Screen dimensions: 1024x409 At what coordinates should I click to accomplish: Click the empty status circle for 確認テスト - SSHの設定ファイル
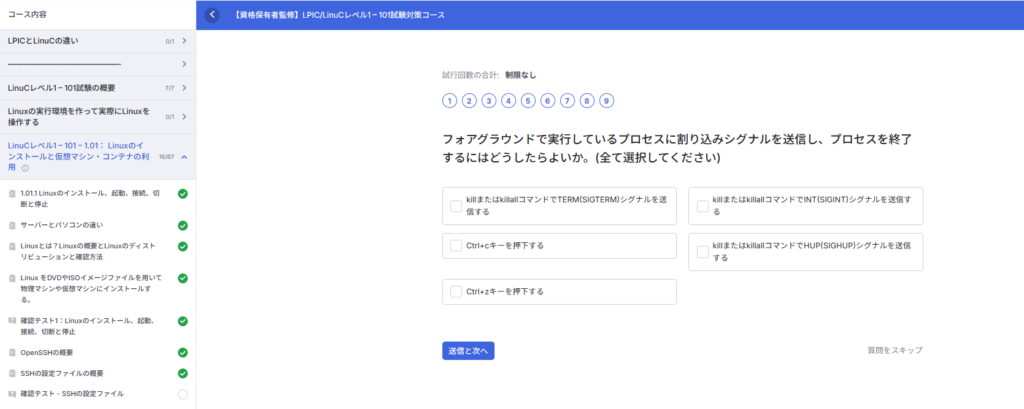[x=183, y=394]
